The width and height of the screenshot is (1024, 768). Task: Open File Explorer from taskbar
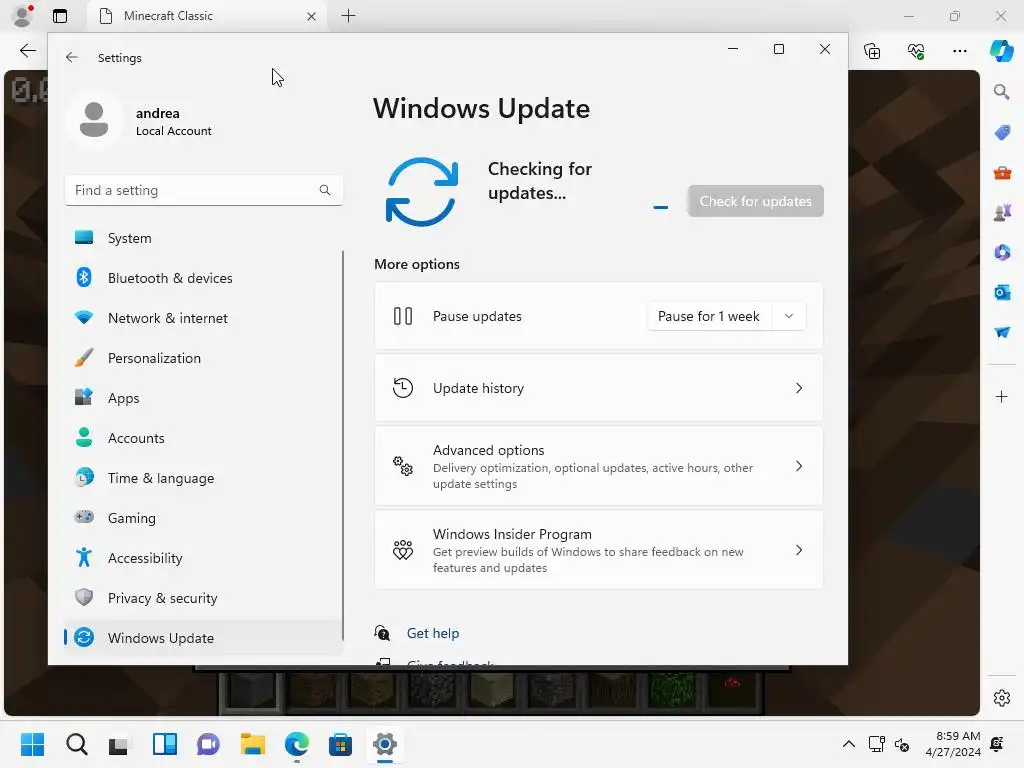point(253,744)
